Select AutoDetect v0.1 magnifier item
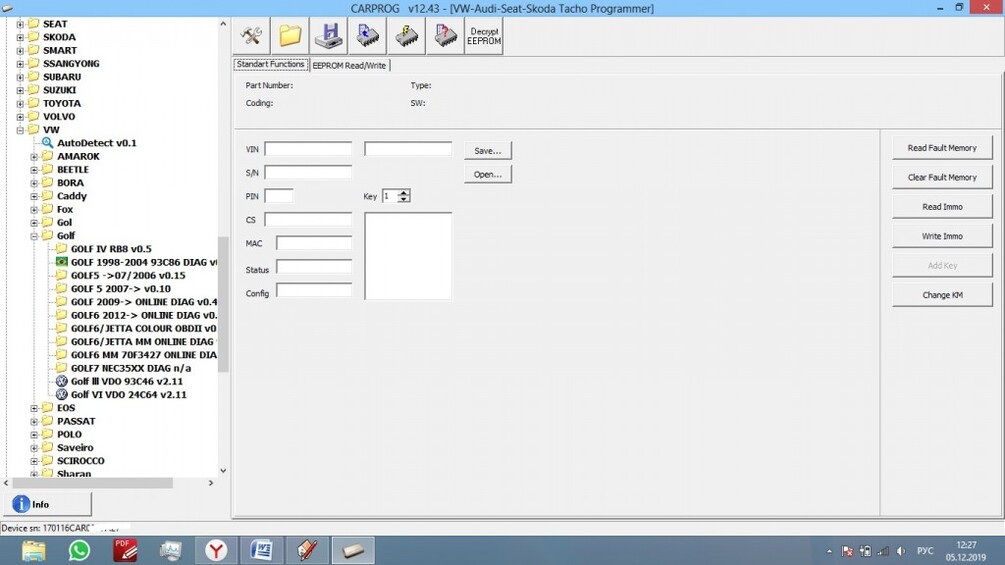The height and width of the screenshot is (565, 1005). point(96,143)
